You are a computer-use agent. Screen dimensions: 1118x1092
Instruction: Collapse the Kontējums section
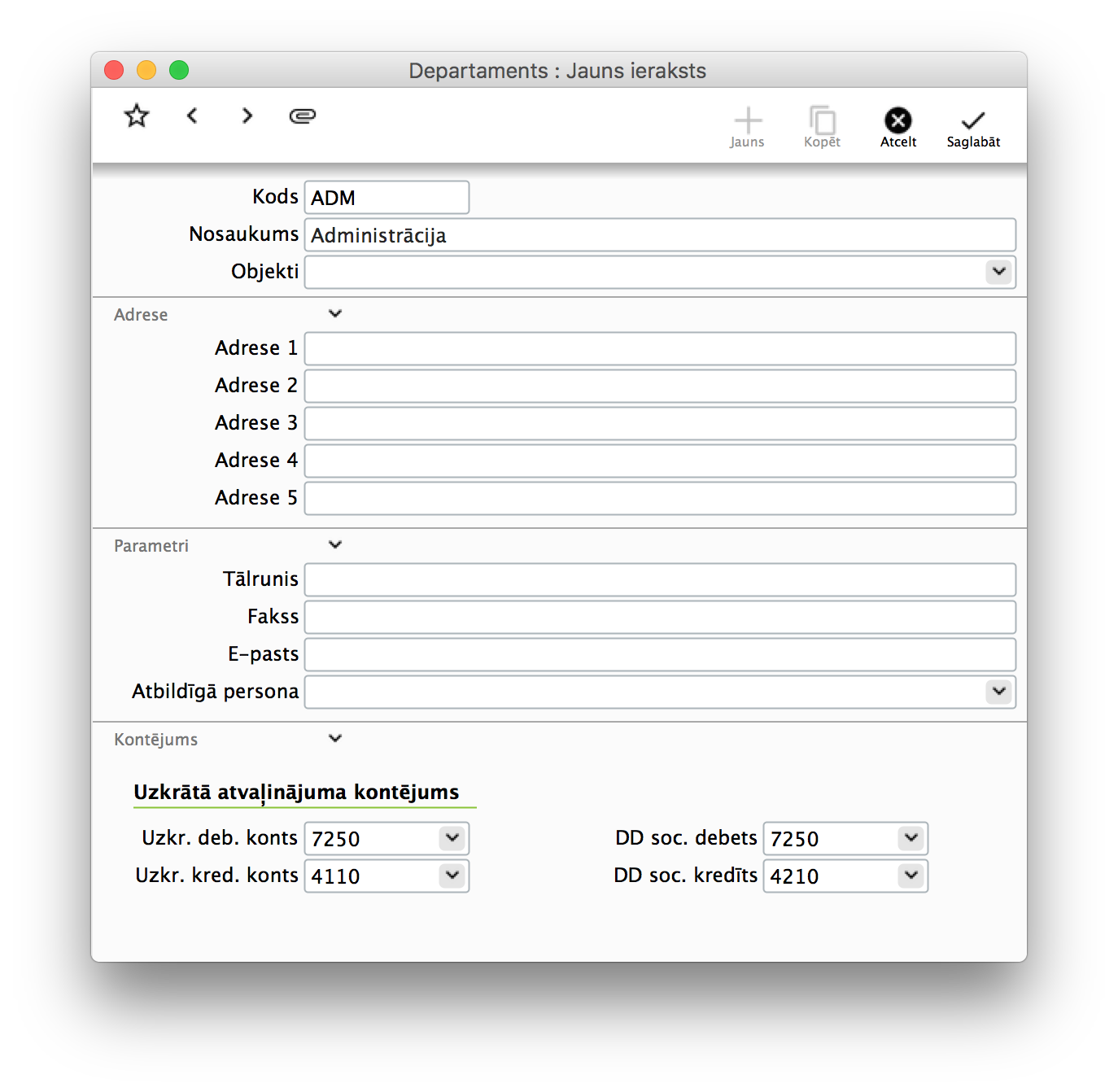click(335, 739)
